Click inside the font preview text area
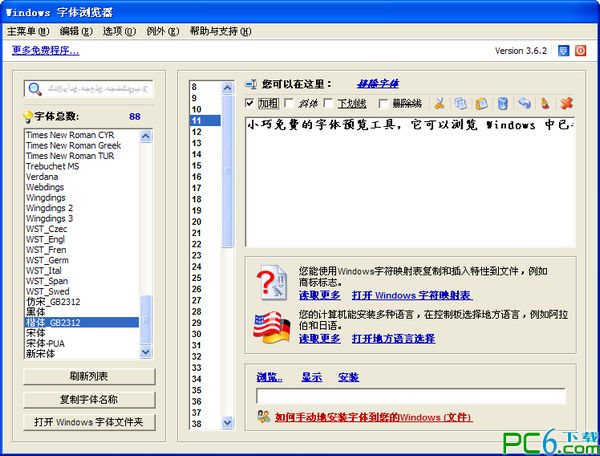Screen dimensions: 600x456 pyautogui.click(x=410, y=182)
